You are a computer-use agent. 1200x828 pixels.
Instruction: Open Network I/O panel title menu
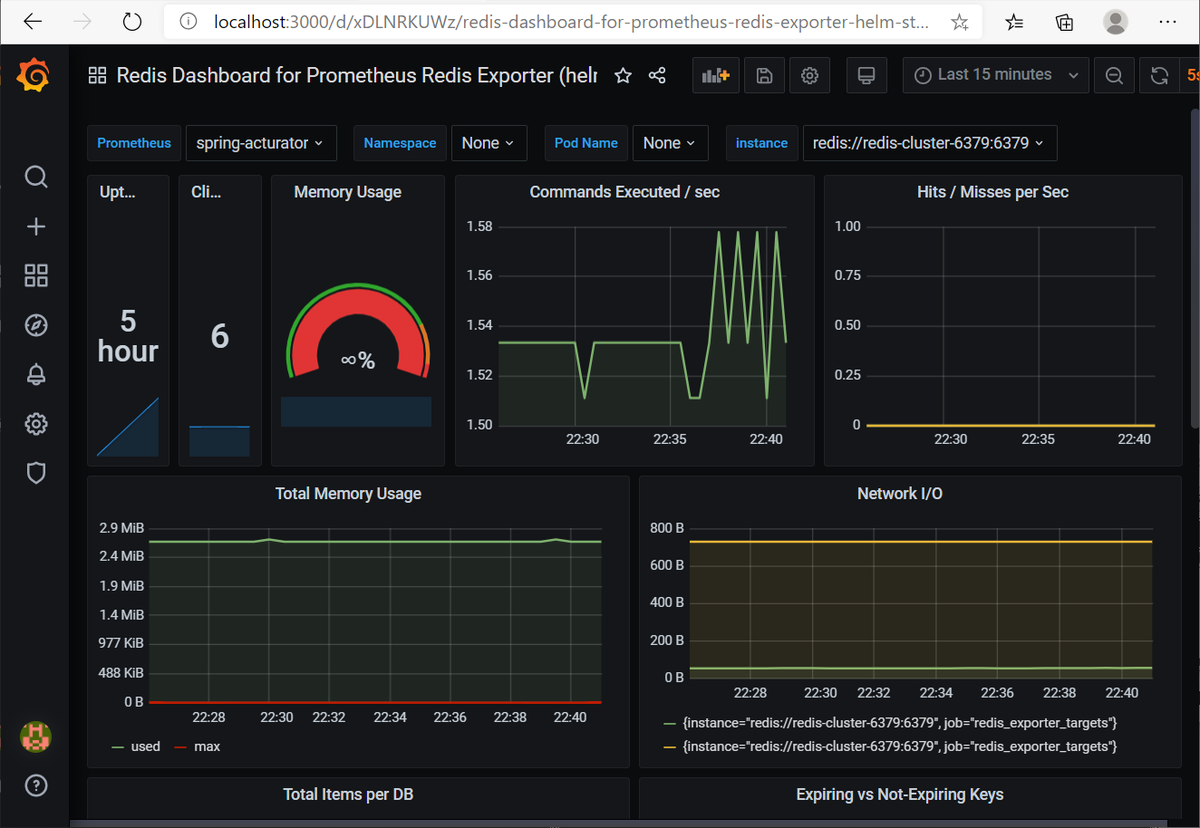coord(900,493)
